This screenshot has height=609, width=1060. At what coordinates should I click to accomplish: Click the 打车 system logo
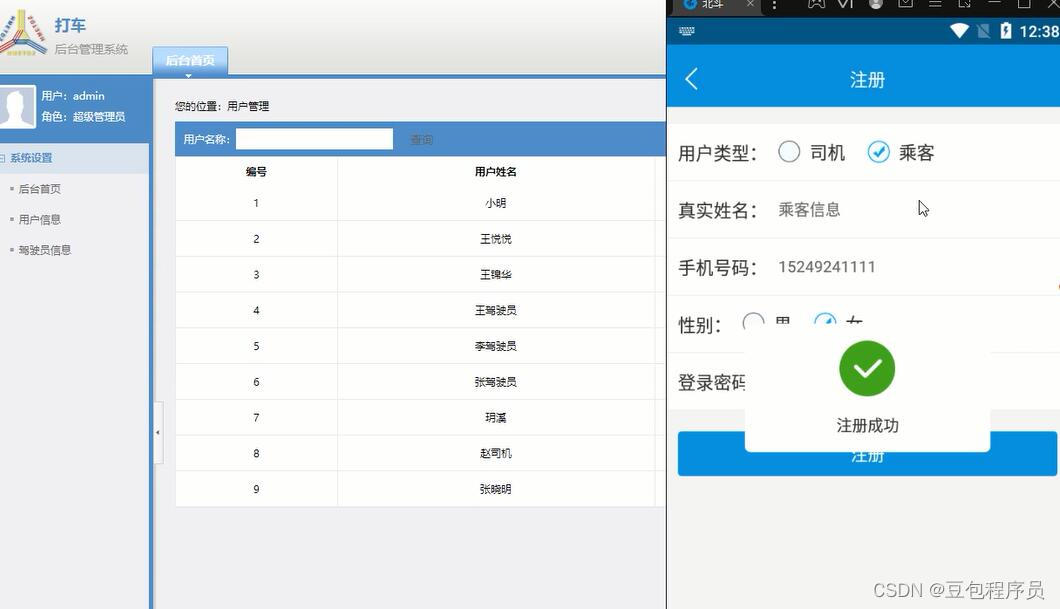click(x=24, y=32)
